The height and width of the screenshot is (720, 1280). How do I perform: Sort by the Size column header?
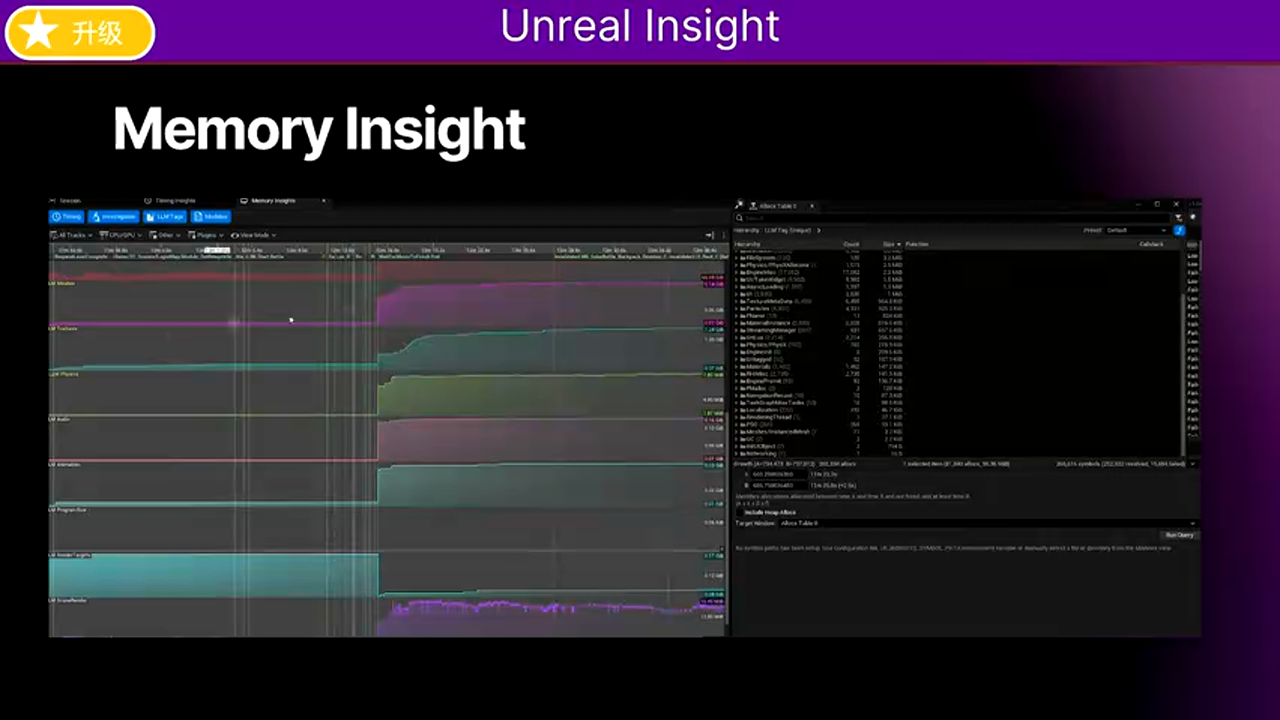point(889,244)
